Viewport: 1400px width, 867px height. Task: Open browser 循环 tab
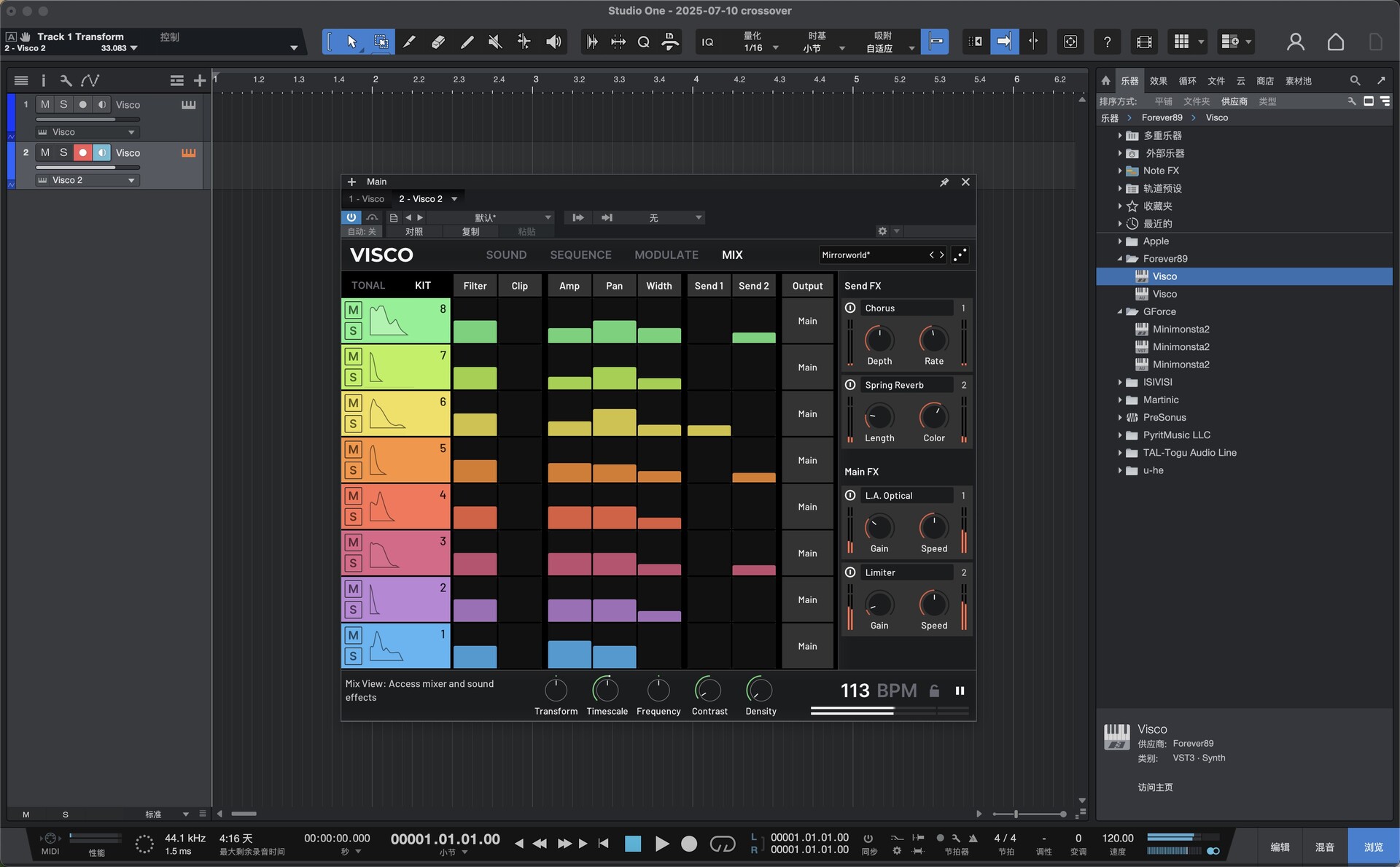click(1187, 80)
